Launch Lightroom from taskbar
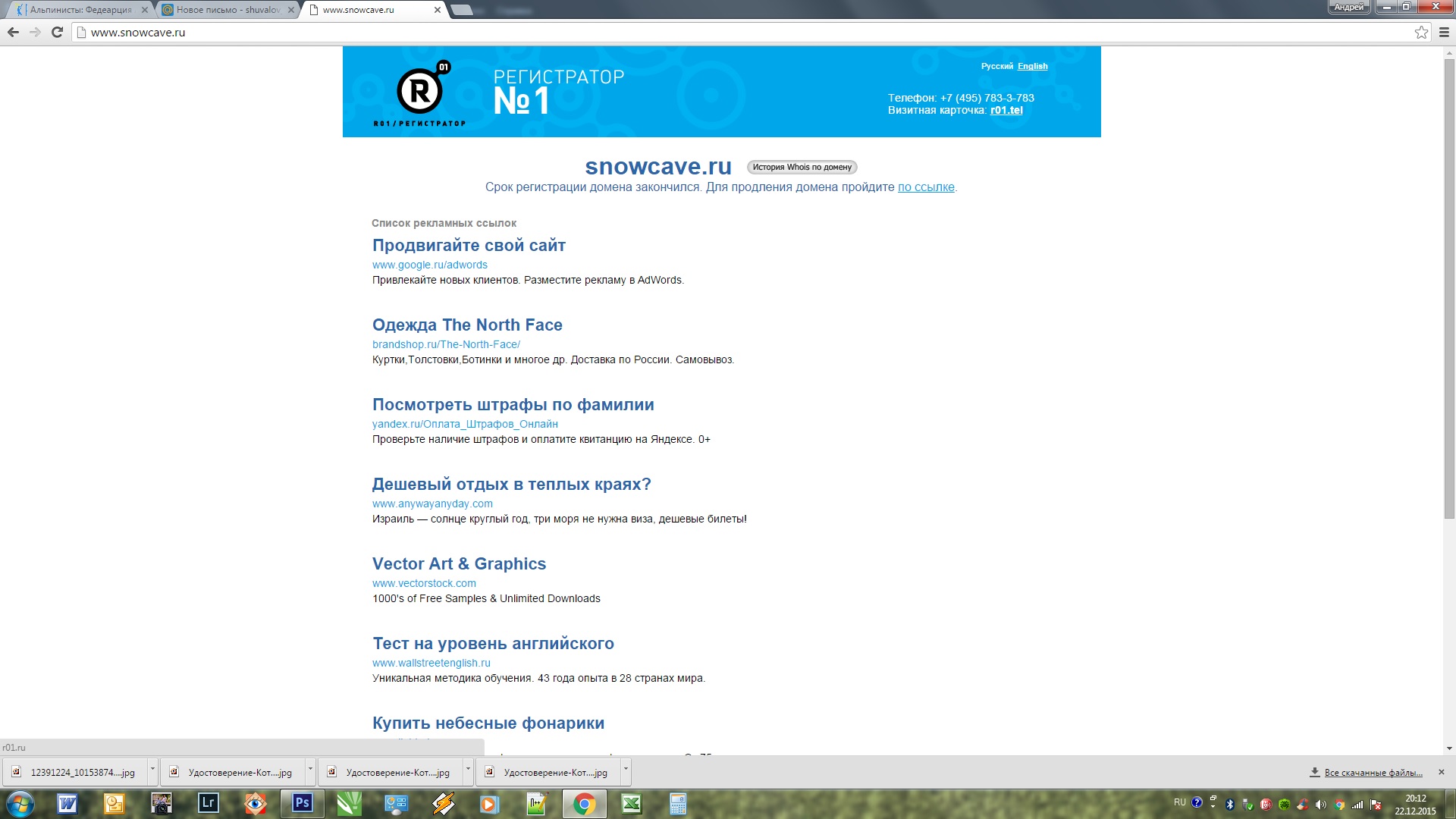The width and height of the screenshot is (1456, 819). [x=208, y=803]
